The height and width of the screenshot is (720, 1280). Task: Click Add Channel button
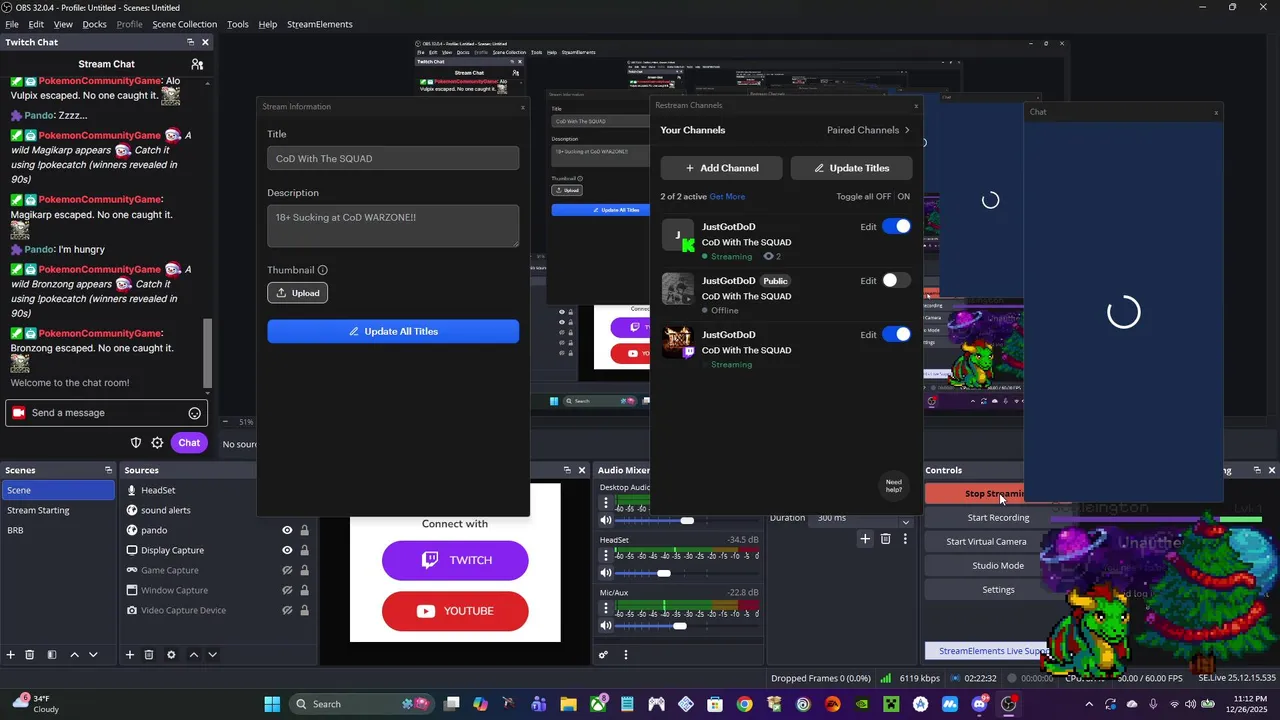click(722, 168)
